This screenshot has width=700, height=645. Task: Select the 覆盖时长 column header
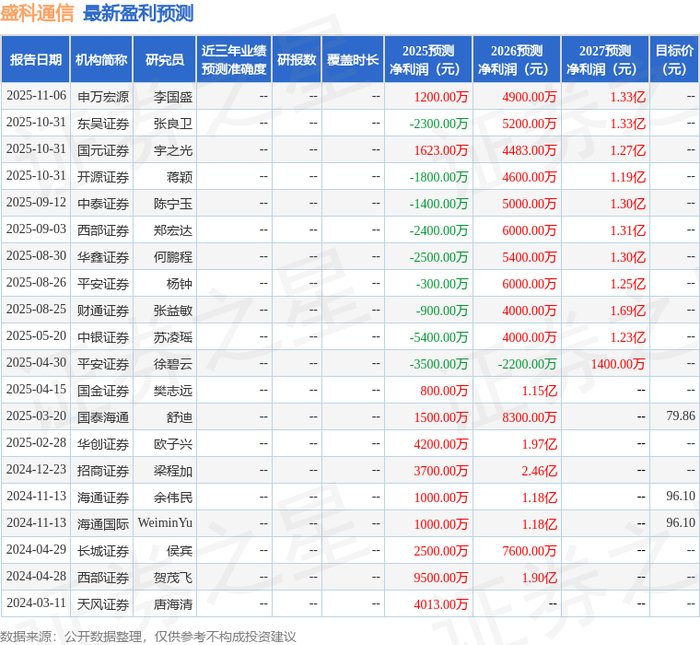[x=353, y=59]
